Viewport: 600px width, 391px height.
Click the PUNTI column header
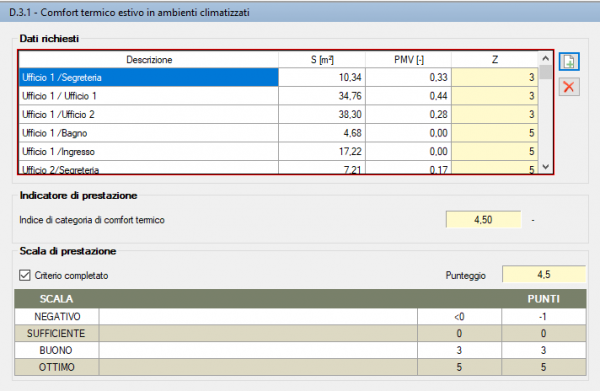tap(543, 299)
